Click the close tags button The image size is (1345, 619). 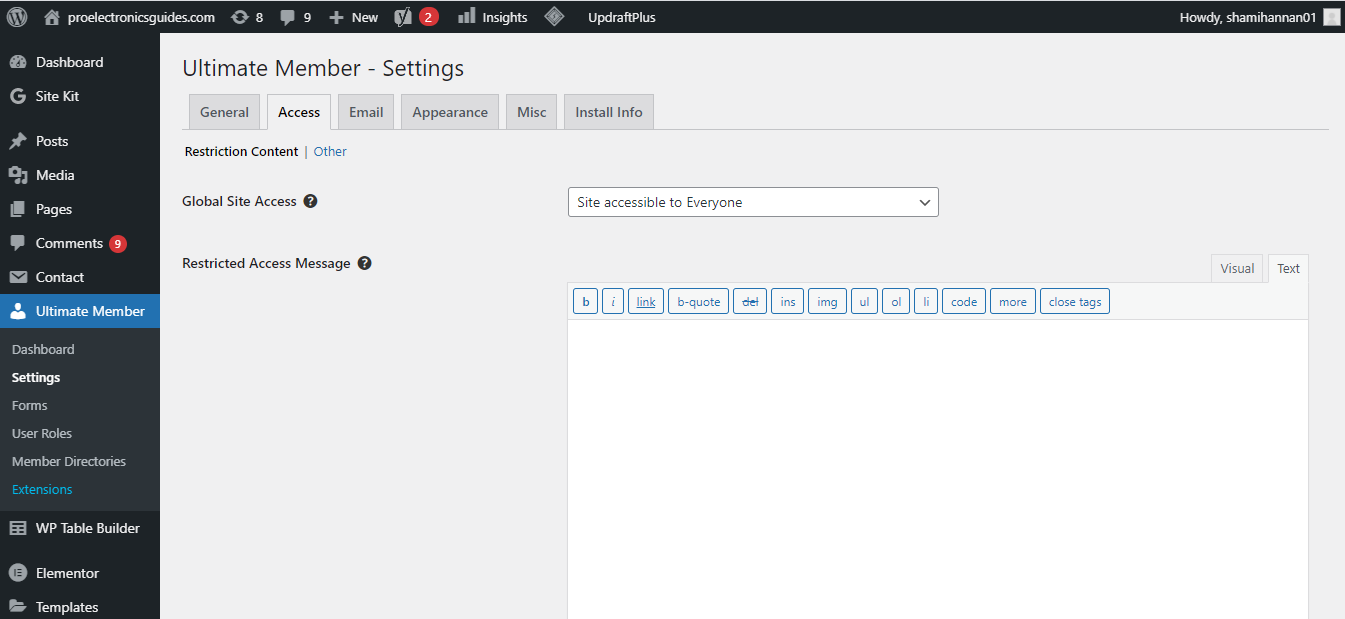pyautogui.click(x=1075, y=301)
